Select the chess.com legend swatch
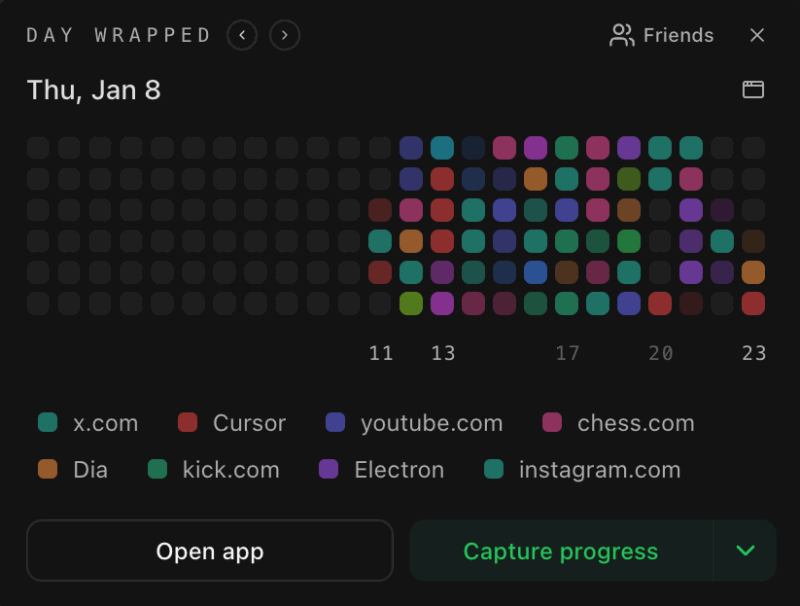 tap(552, 423)
